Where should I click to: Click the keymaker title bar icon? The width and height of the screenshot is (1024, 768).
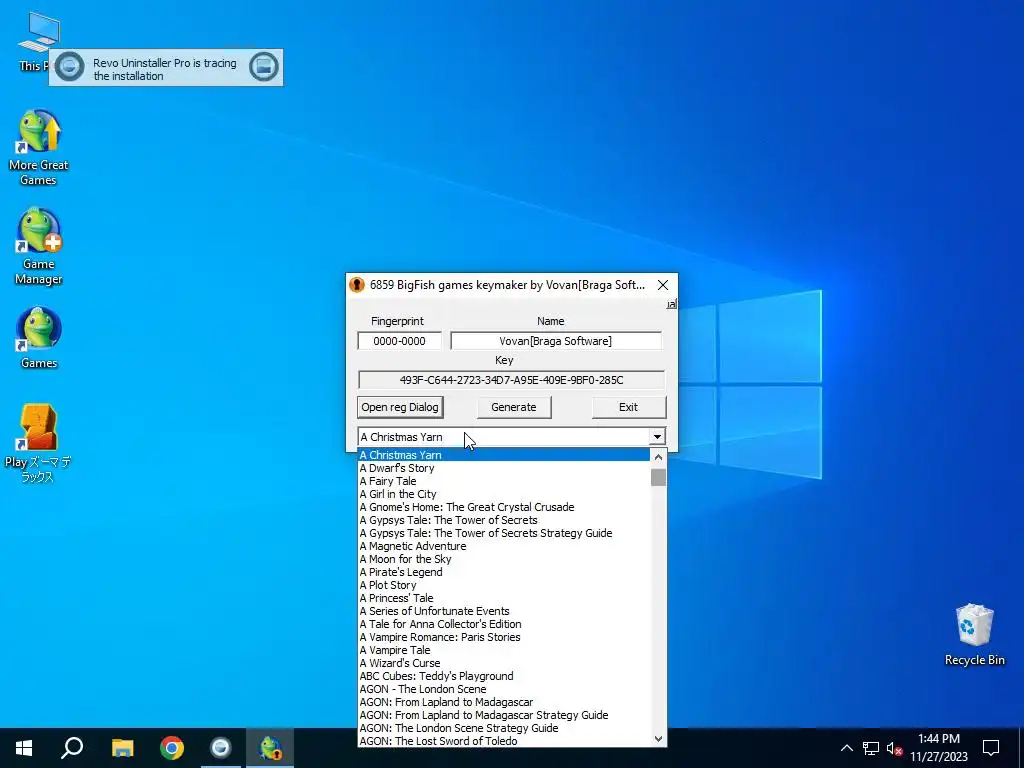pos(357,285)
